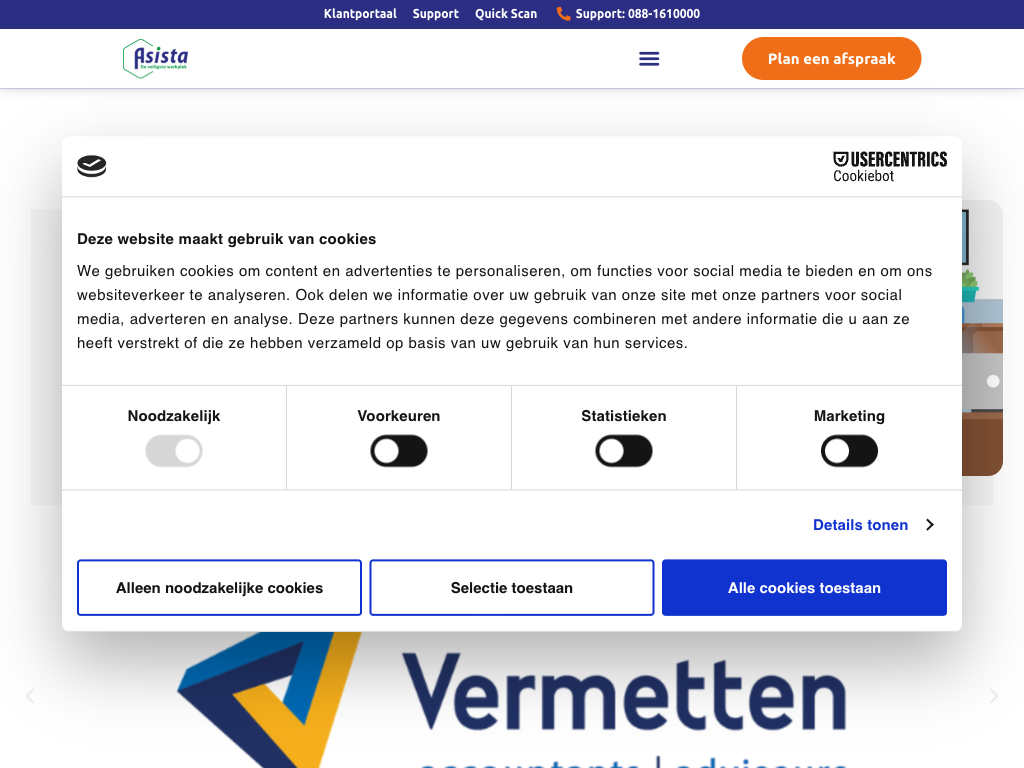Viewport: 1024px width, 768px height.
Task: Enable the Statistieken cookies toggle
Action: click(624, 452)
